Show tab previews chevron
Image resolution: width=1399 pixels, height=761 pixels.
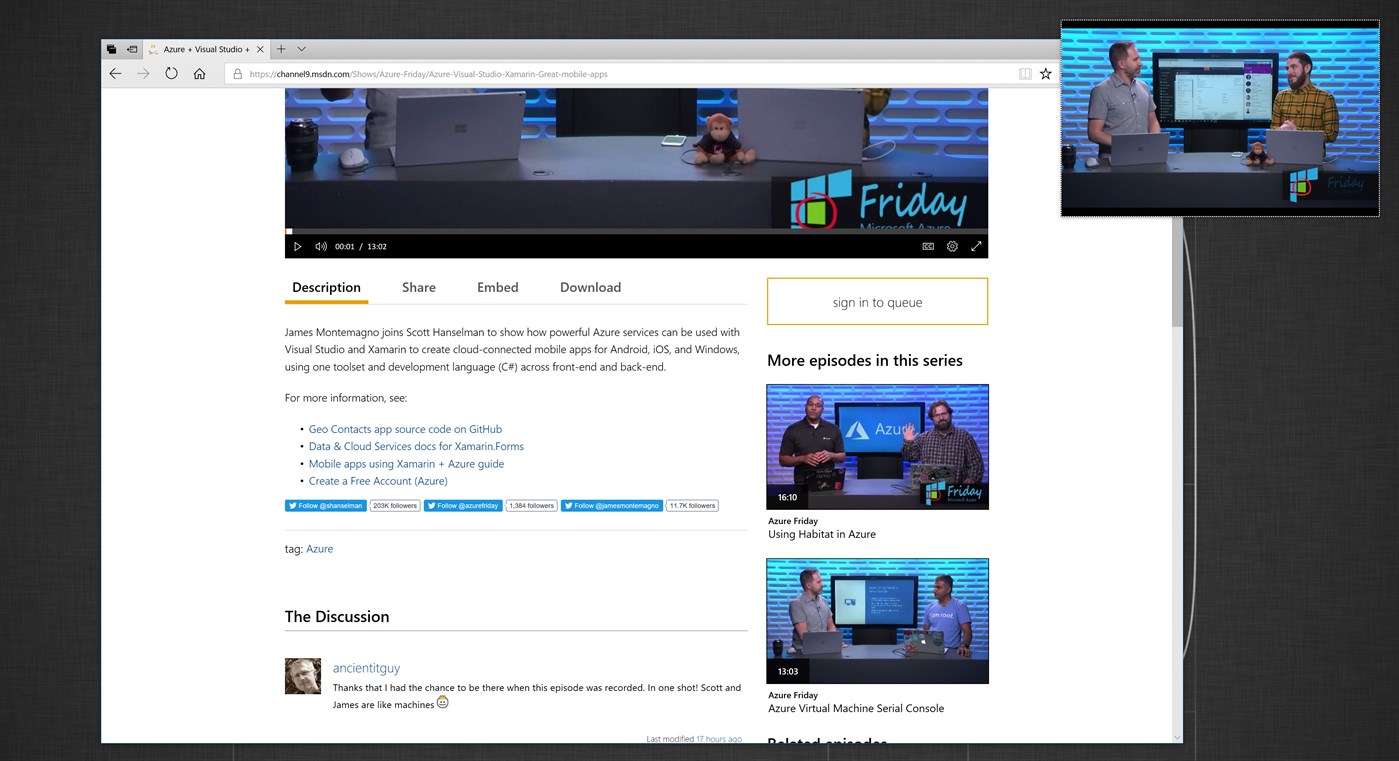pos(302,49)
